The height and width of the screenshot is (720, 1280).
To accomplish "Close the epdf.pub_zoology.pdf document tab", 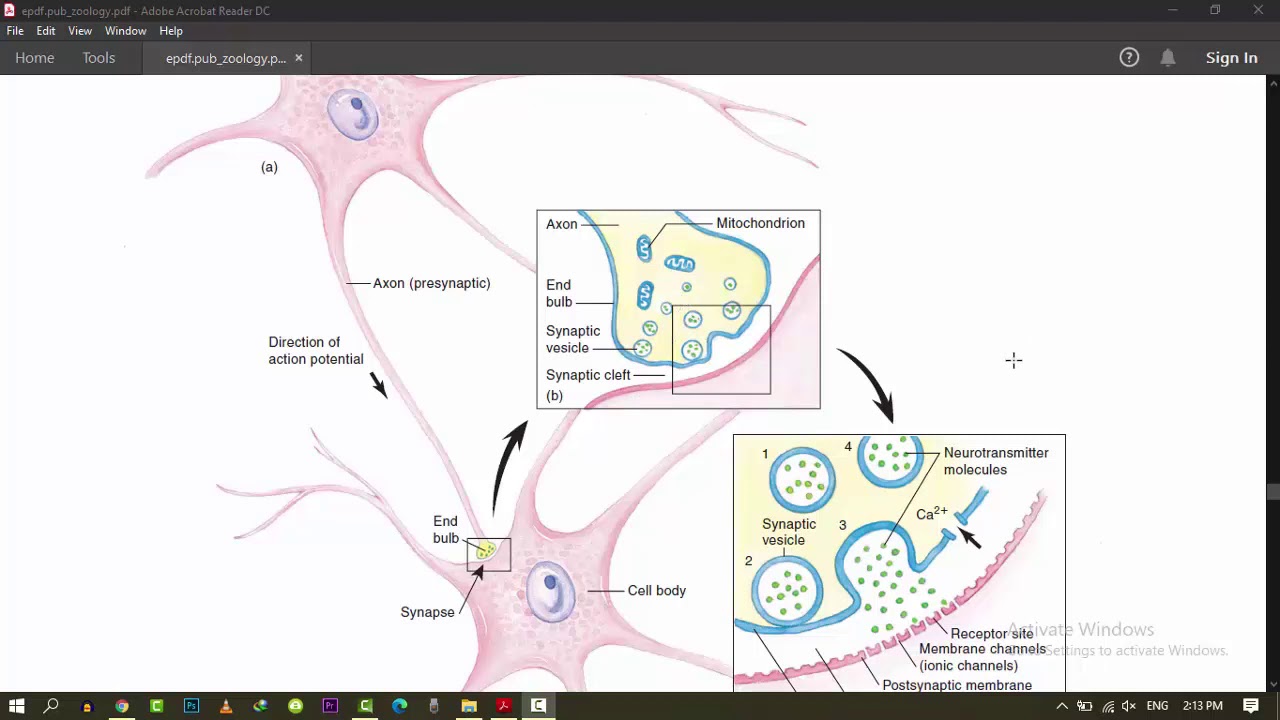I will pyautogui.click(x=298, y=58).
